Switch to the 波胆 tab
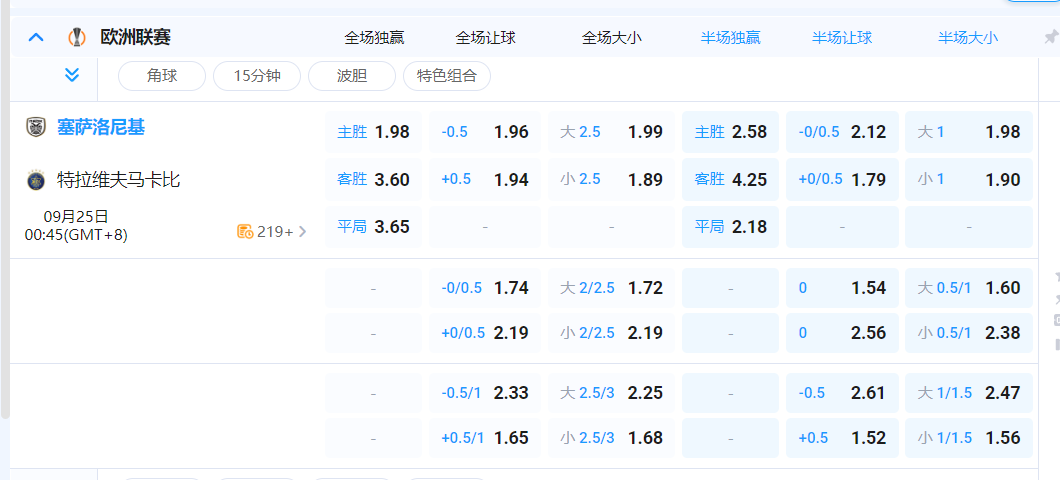 click(352, 75)
